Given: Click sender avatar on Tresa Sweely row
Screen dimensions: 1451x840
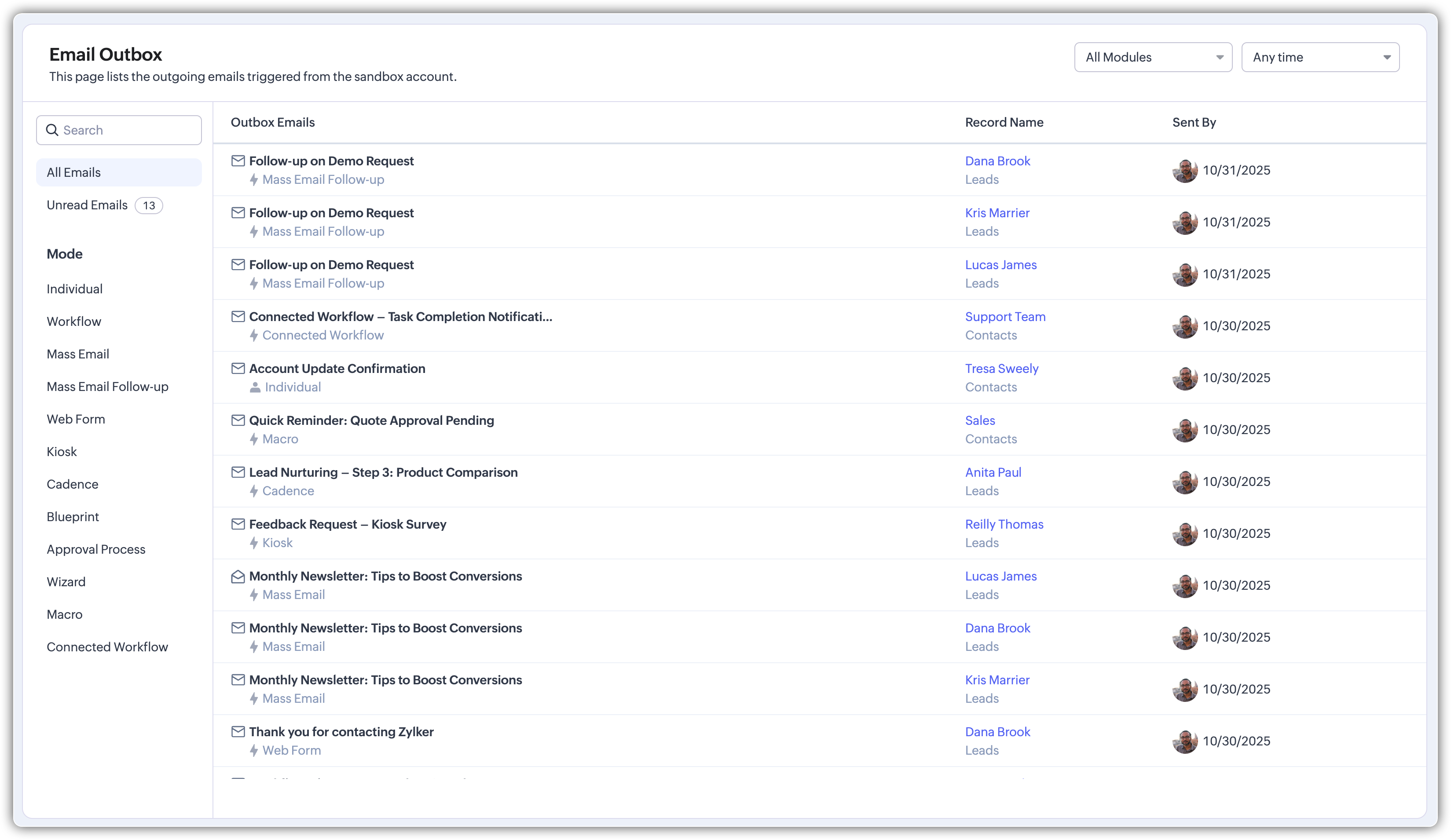Looking at the screenshot, I should [x=1184, y=378].
